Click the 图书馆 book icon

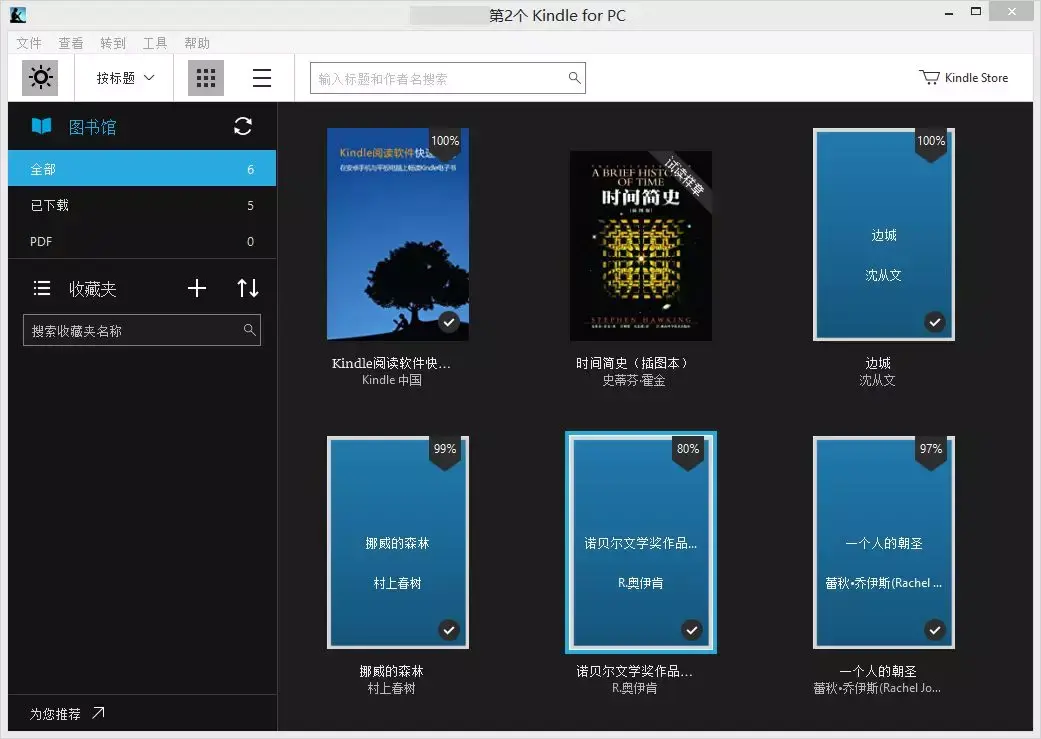(40, 126)
